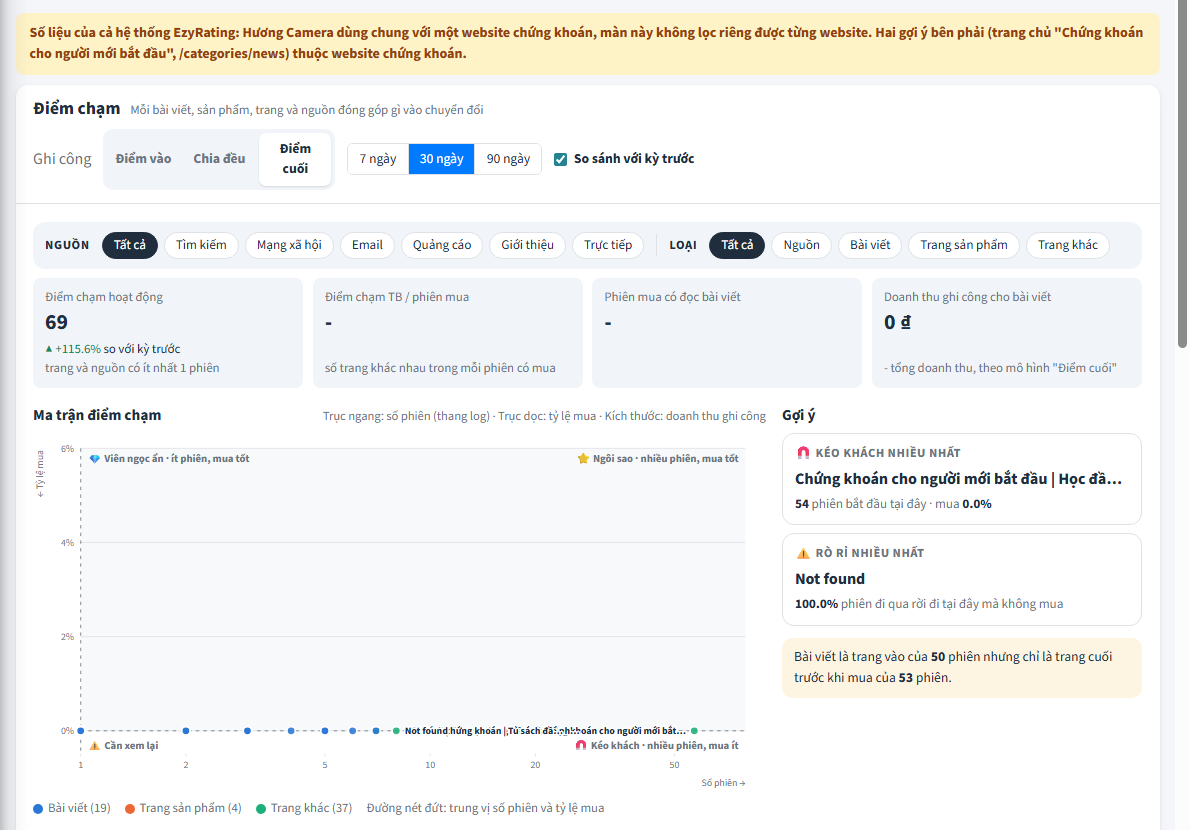Filter sources by "Quảng cáo"
The width and height of the screenshot is (1190, 830).
442,245
